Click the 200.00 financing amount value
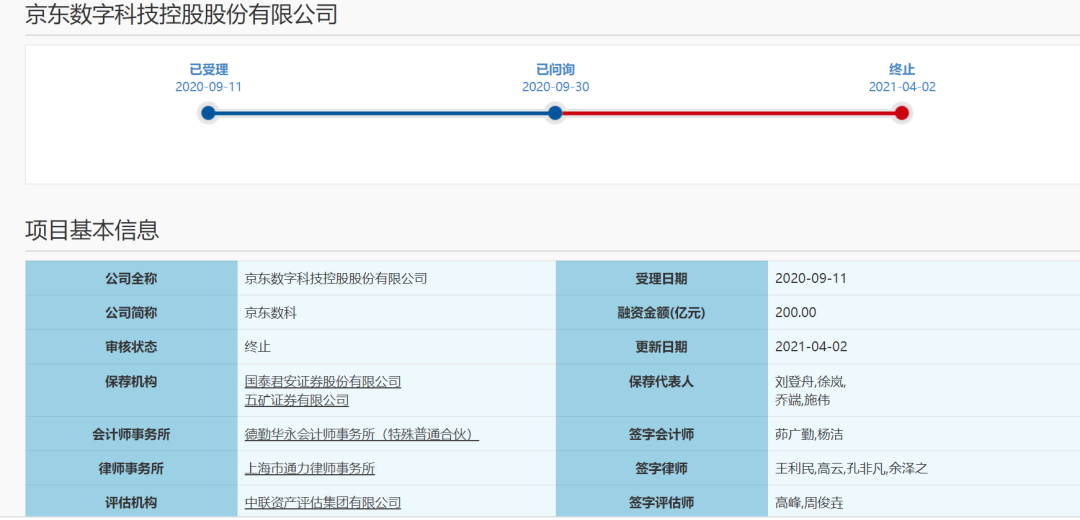 coord(796,313)
